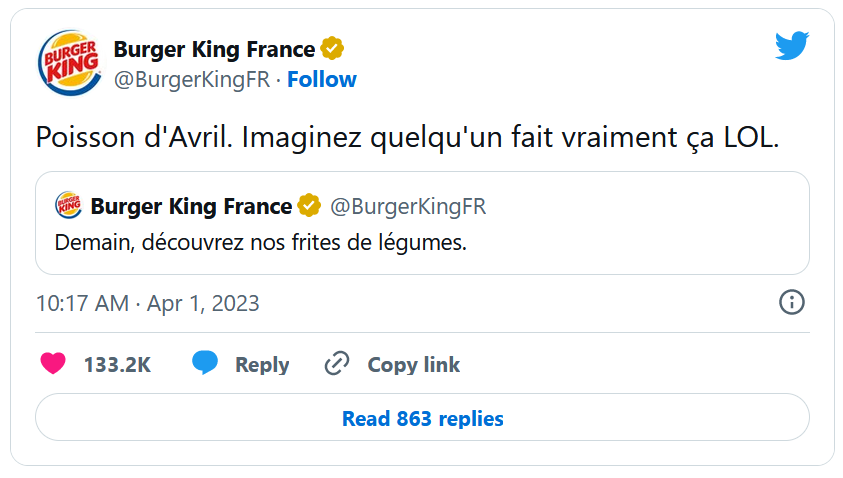Open Read 863 replies
Screen dimensions: 843x478
pyautogui.click(x=422, y=418)
